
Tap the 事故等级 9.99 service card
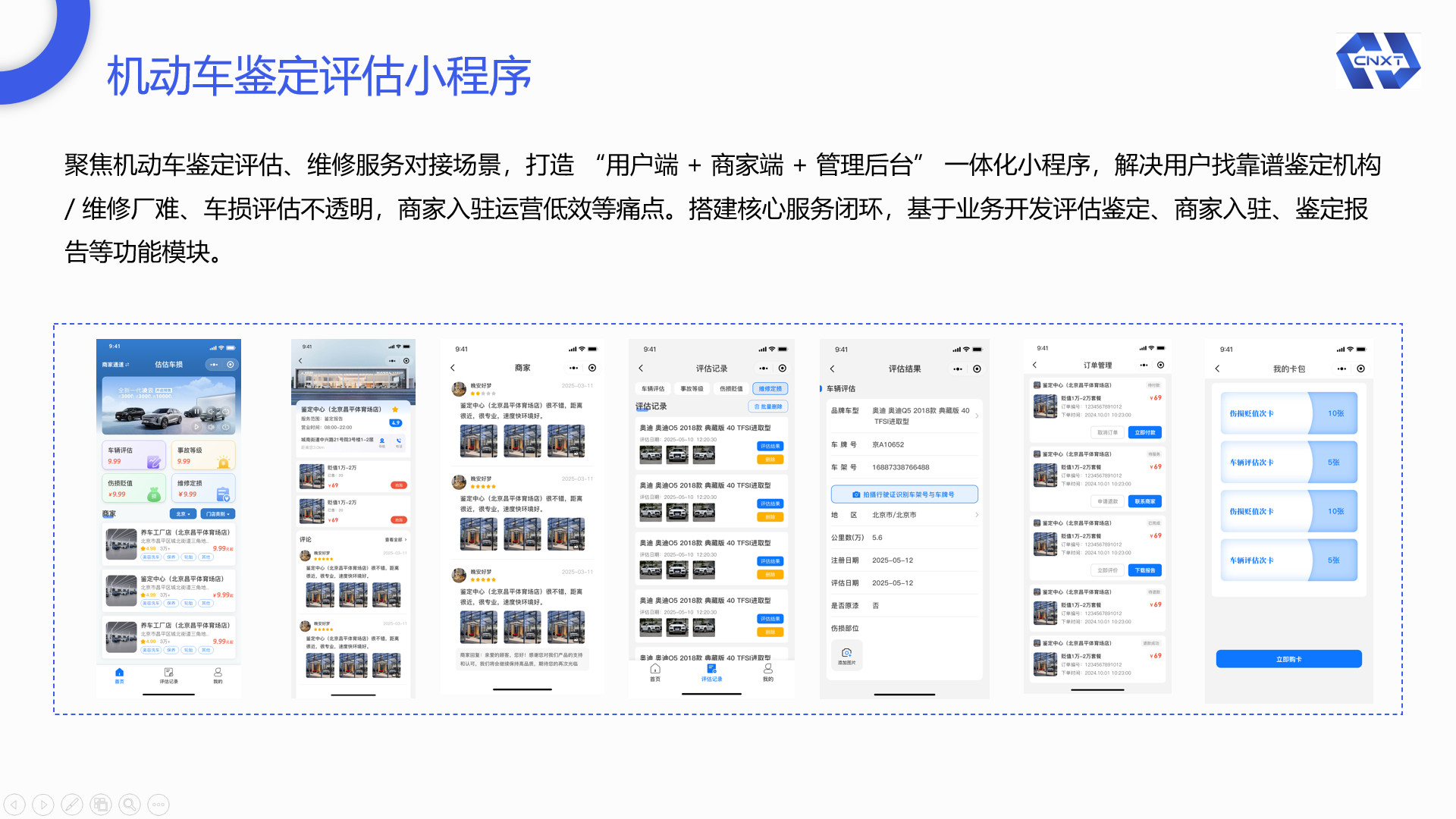[x=203, y=456]
